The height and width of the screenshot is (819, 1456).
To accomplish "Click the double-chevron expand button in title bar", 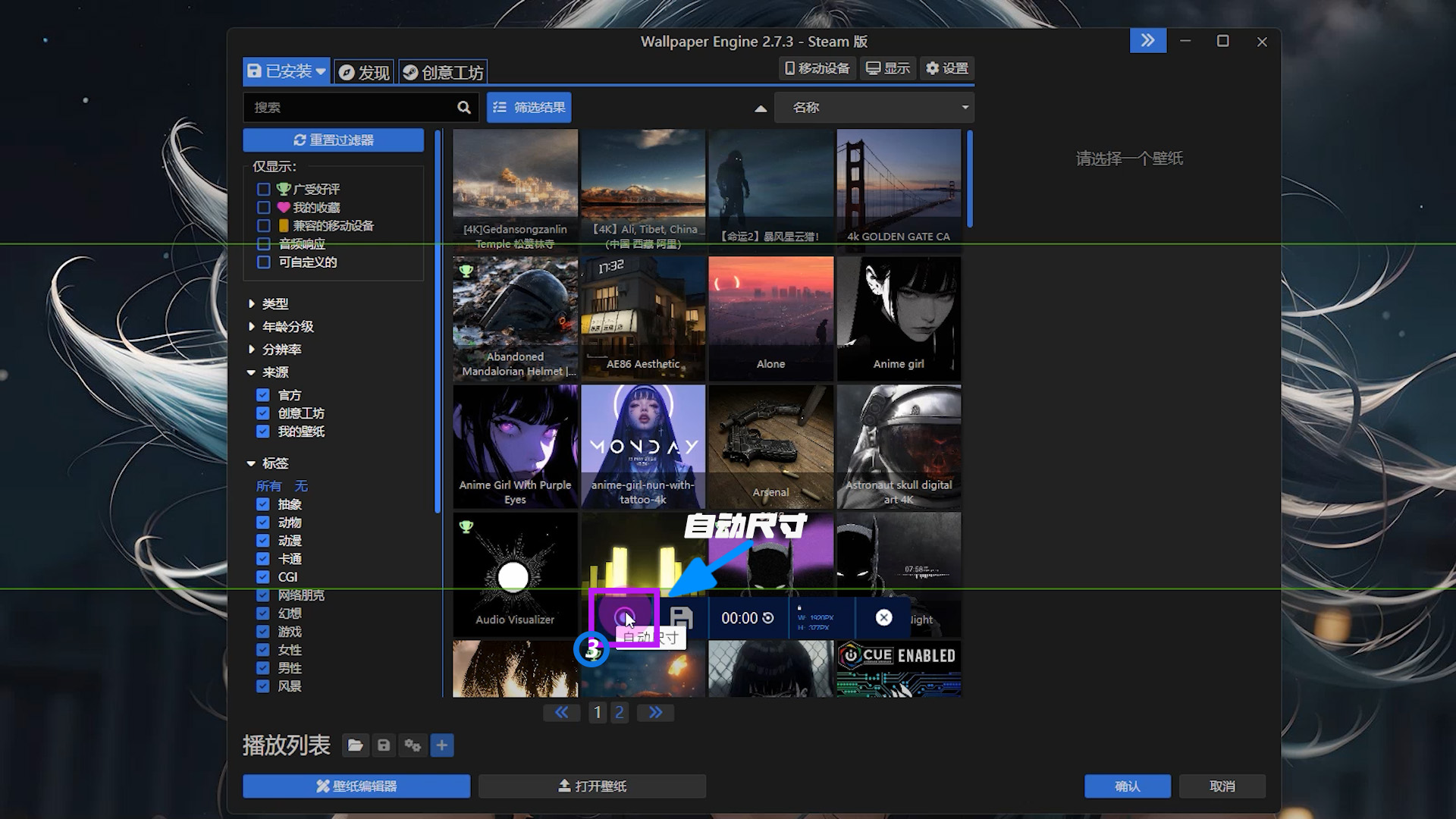I will point(1148,41).
